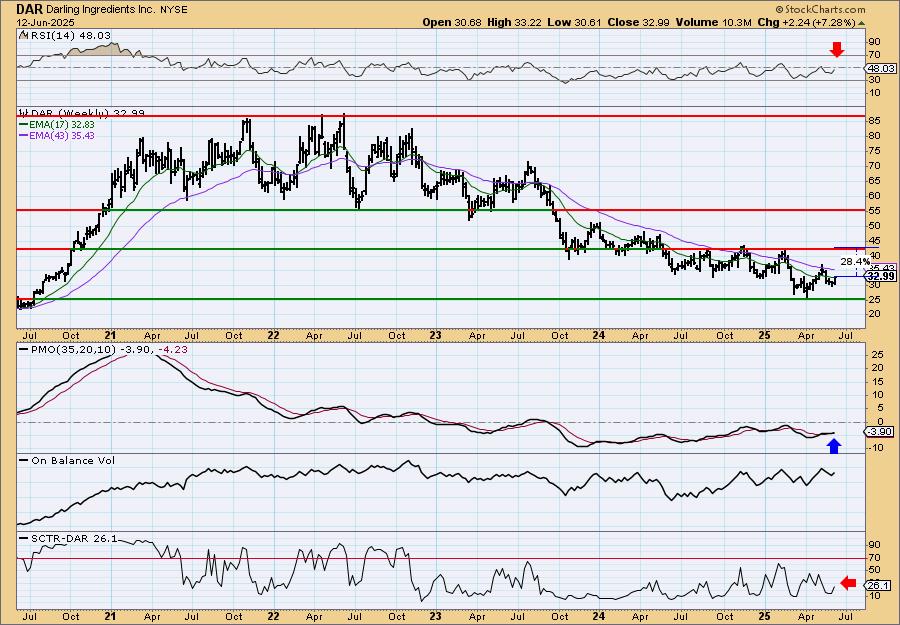Open the StockCharts.com copyright link
Viewport: 900px width, 625px height.
coord(820,9)
